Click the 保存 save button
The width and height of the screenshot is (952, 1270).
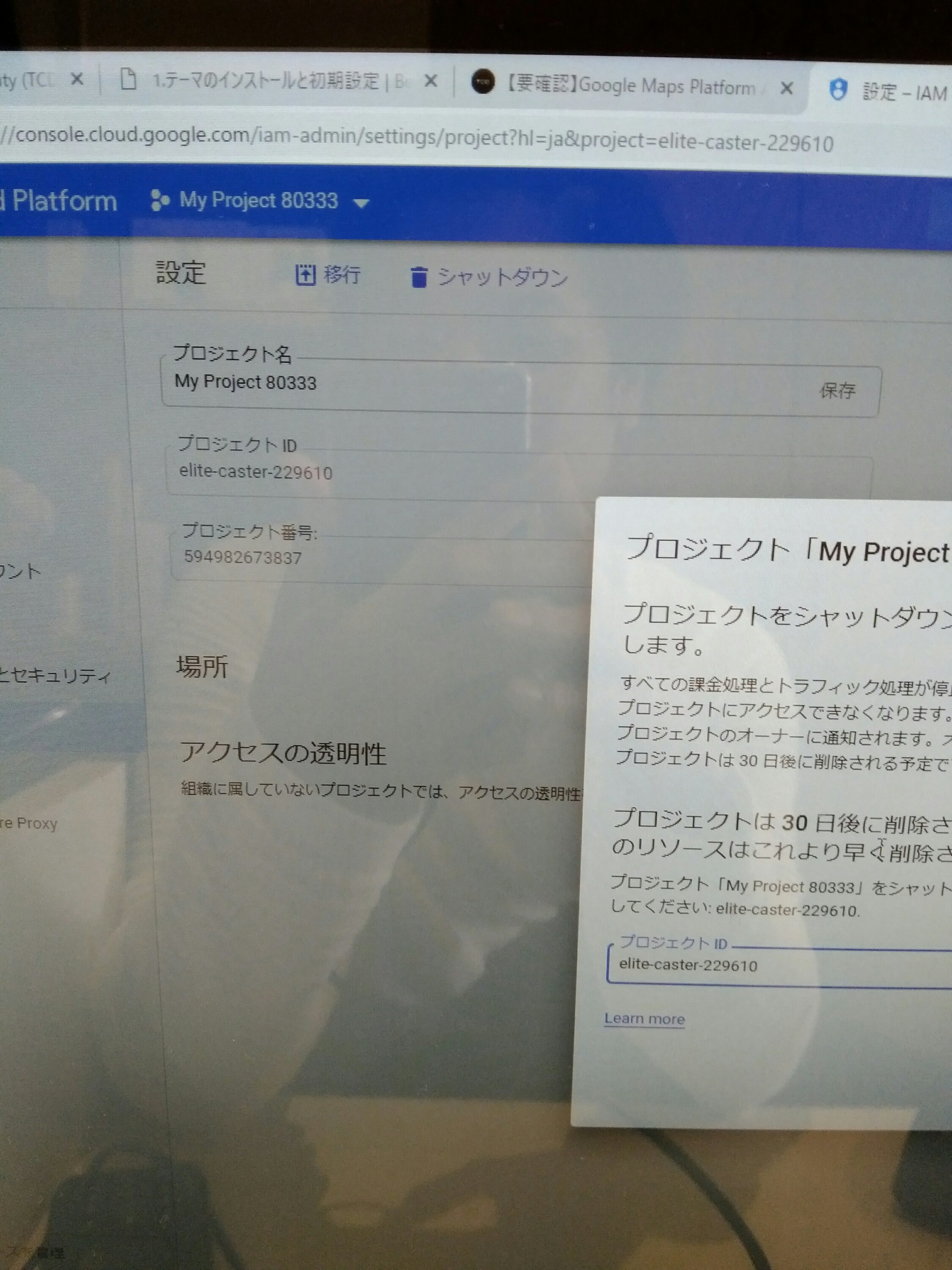837,391
